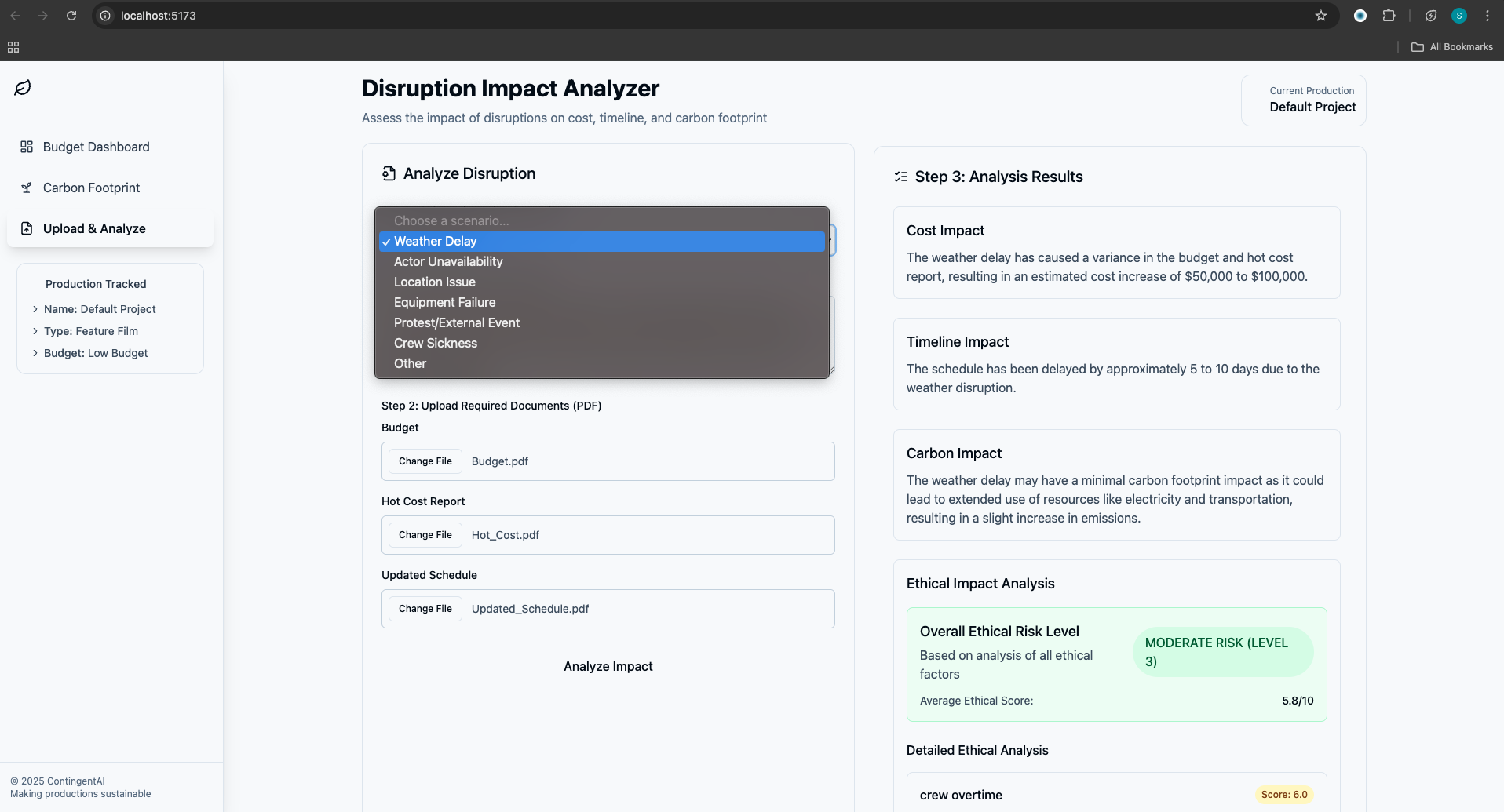Choose Protest/External Event scenario
The height and width of the screenshot is (812, 1504).
coord(602,323)
